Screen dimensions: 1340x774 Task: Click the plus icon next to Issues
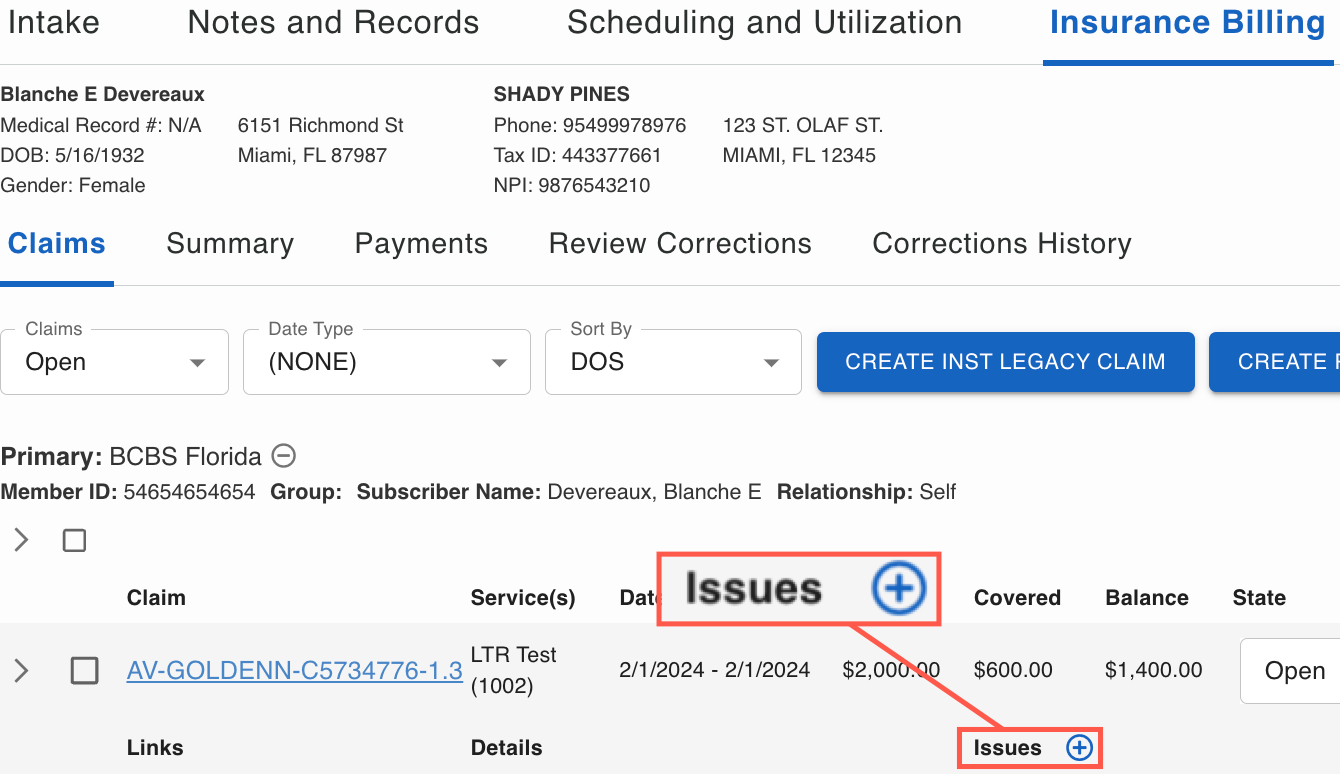(1079, 748)
